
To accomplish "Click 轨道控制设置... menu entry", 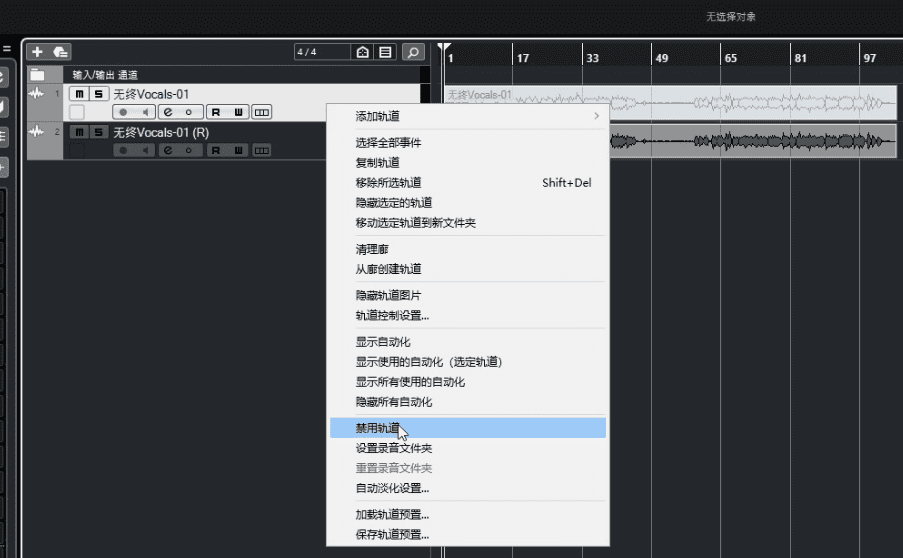I will coord(392,316).
